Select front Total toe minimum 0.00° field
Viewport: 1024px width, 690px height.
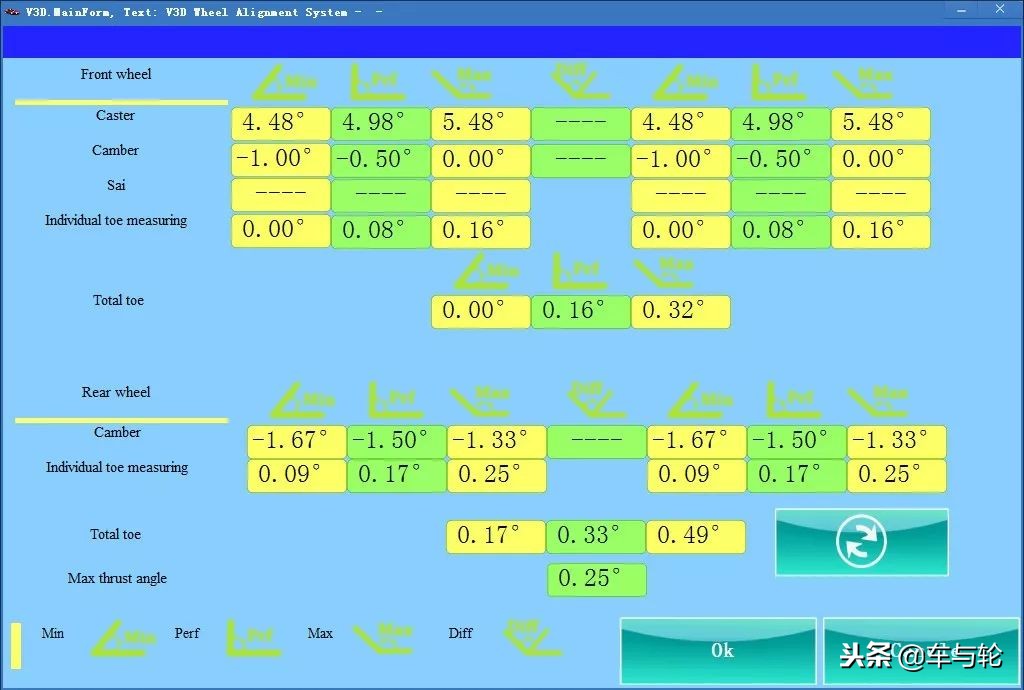coord(481,311)
